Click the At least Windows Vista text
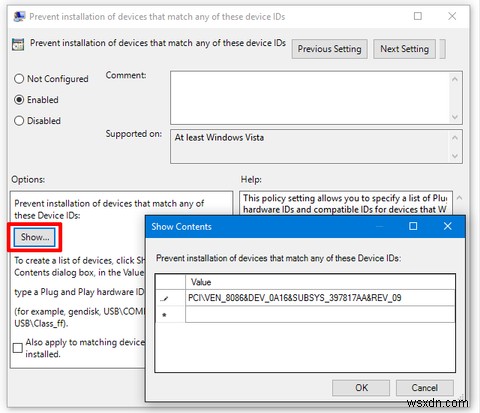This screenshot has height=413, width=480. [x=219, y=137]
